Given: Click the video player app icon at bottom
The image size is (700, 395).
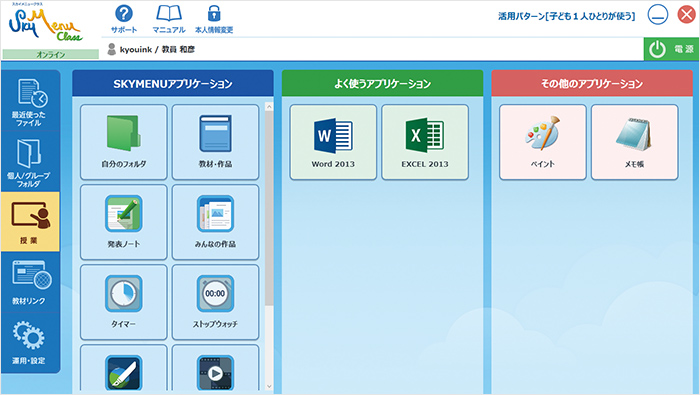Looking at the screenshot, I should [x=215, y=372].
